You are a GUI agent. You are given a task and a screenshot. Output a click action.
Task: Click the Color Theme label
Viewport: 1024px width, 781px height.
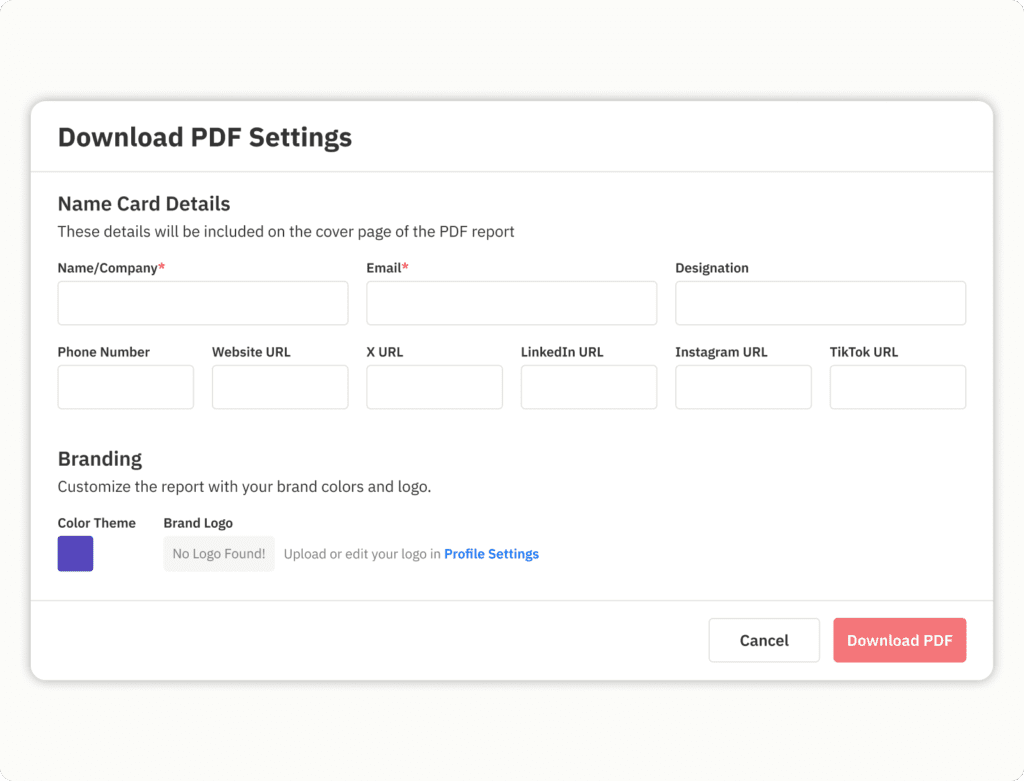(97, 523)
